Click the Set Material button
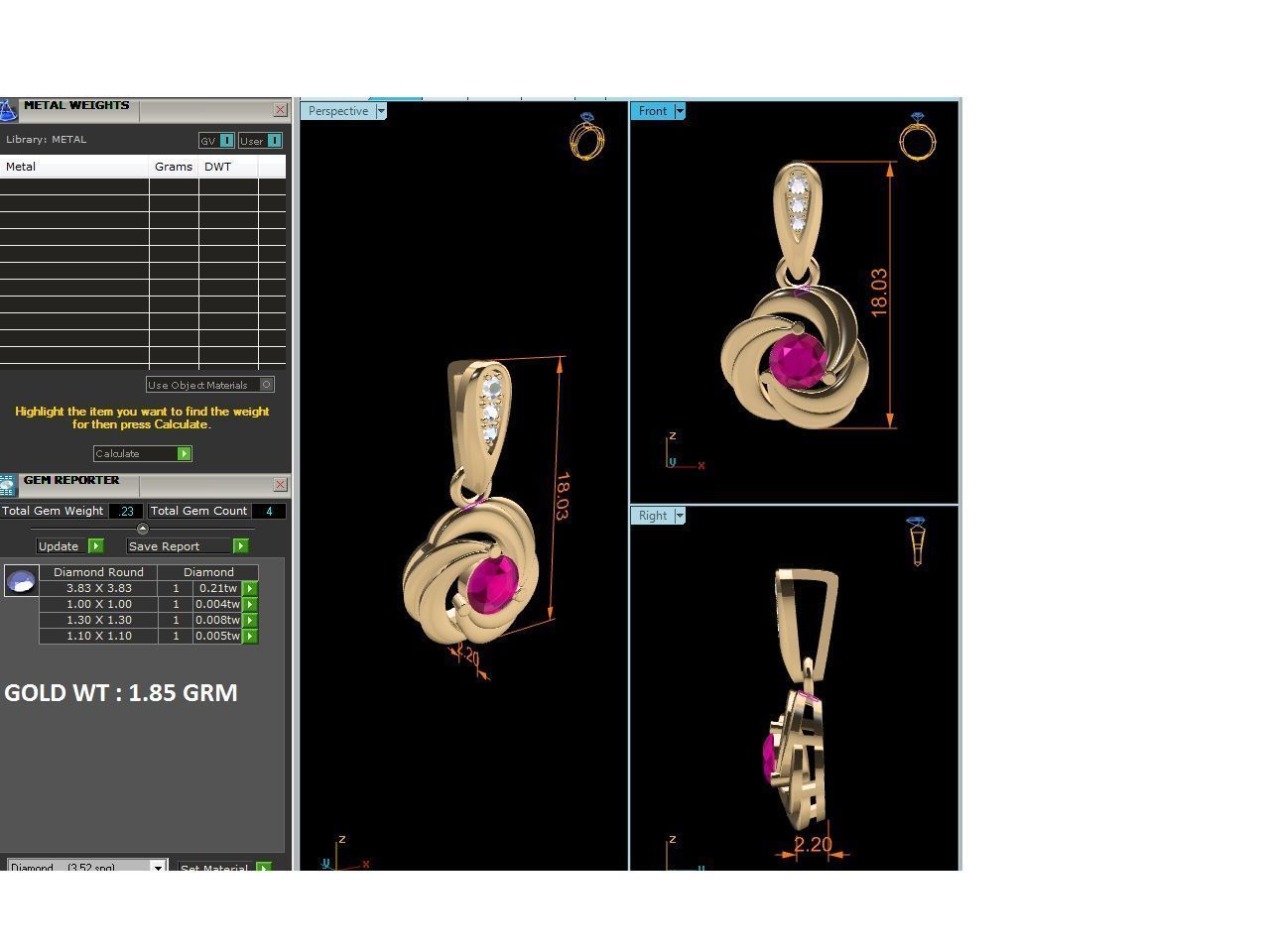 (223, 868)
